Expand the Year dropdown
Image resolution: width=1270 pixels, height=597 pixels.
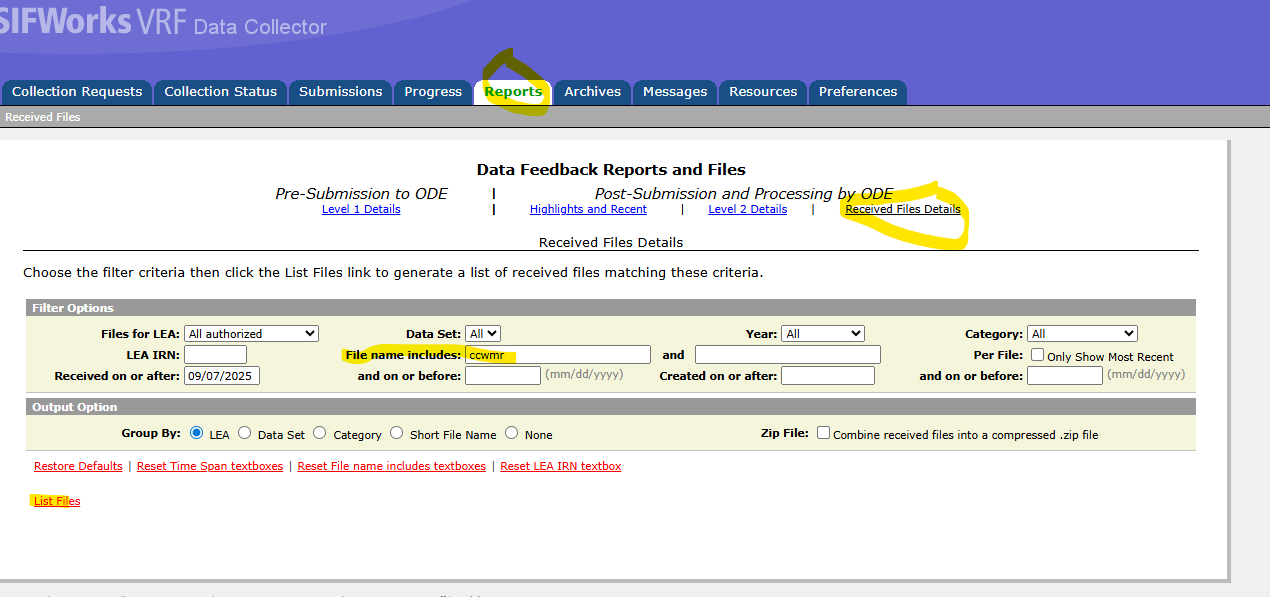click(x=822, y=334)
